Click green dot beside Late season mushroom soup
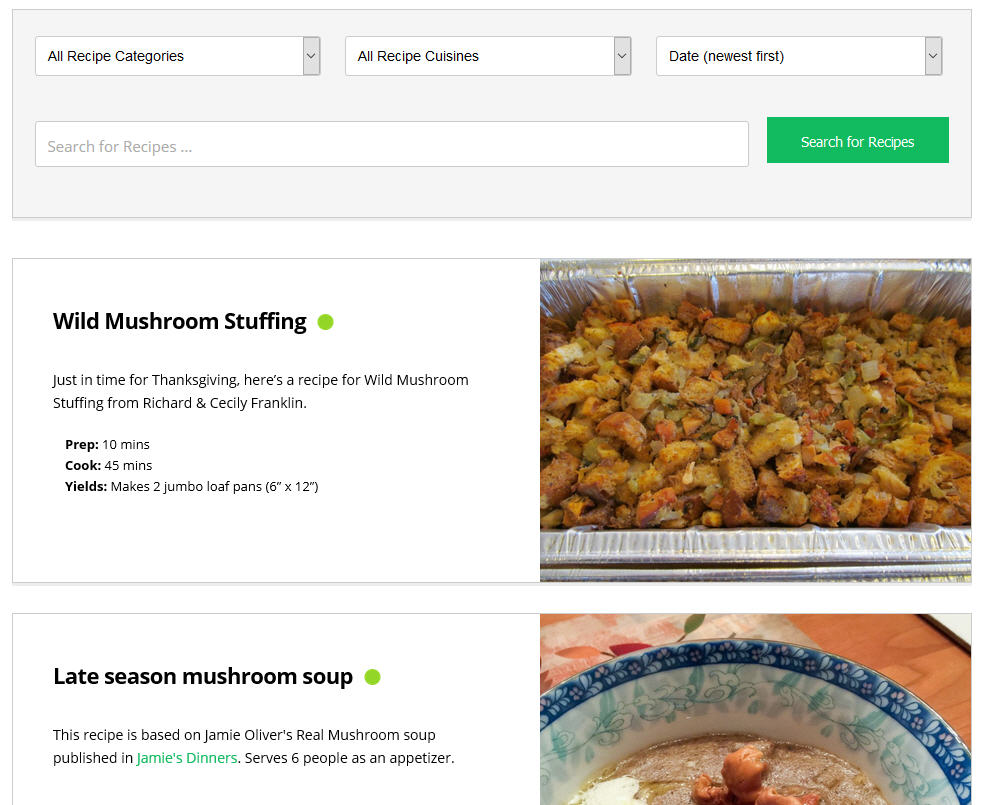The image size is (997, 805). (x=373, y=677)
